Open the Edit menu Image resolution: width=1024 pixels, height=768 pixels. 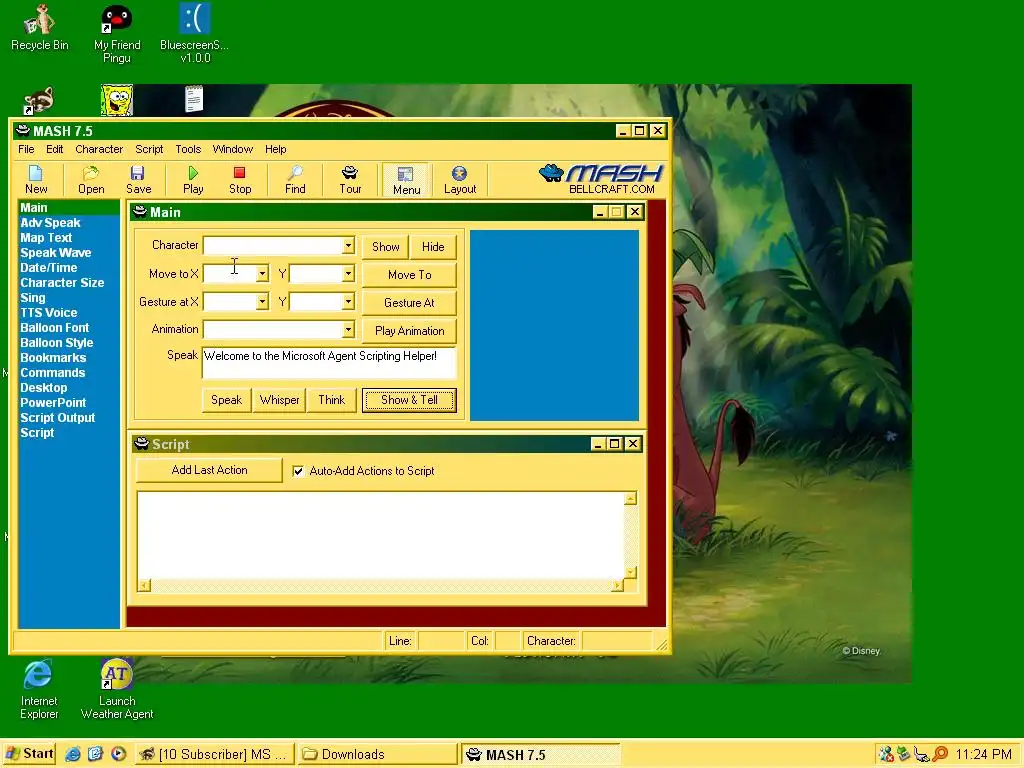54,149
